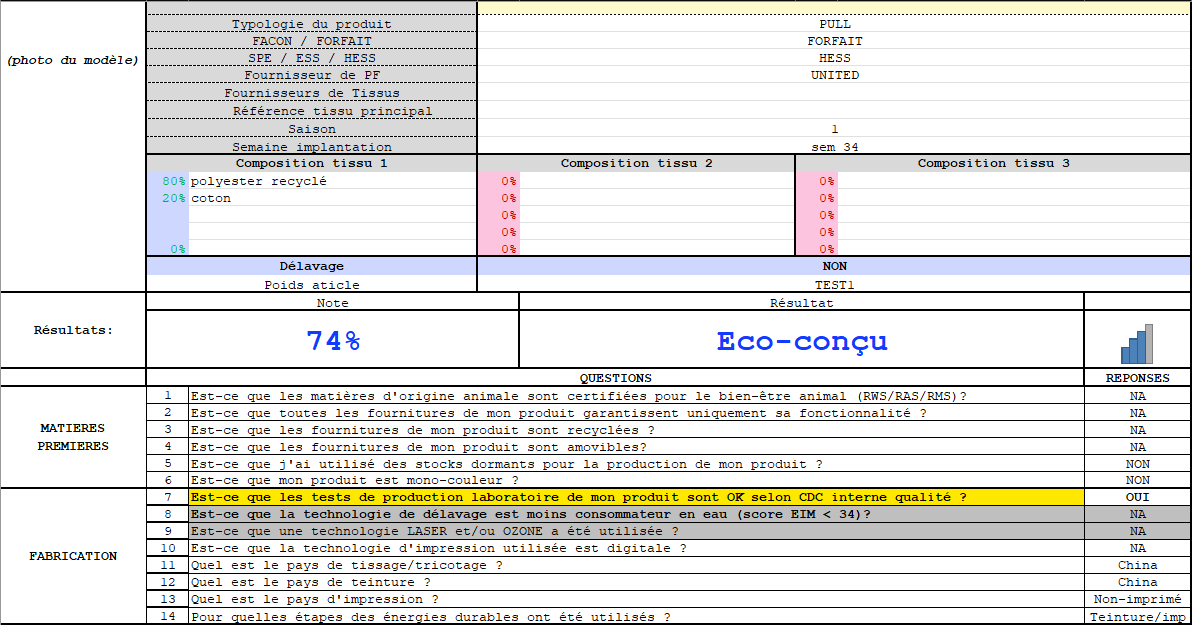Screen dimensions: 1192x625
Task: Select the yellow highlighted question 7 cell
Action: pyautogui.click(x=636, y=497)
